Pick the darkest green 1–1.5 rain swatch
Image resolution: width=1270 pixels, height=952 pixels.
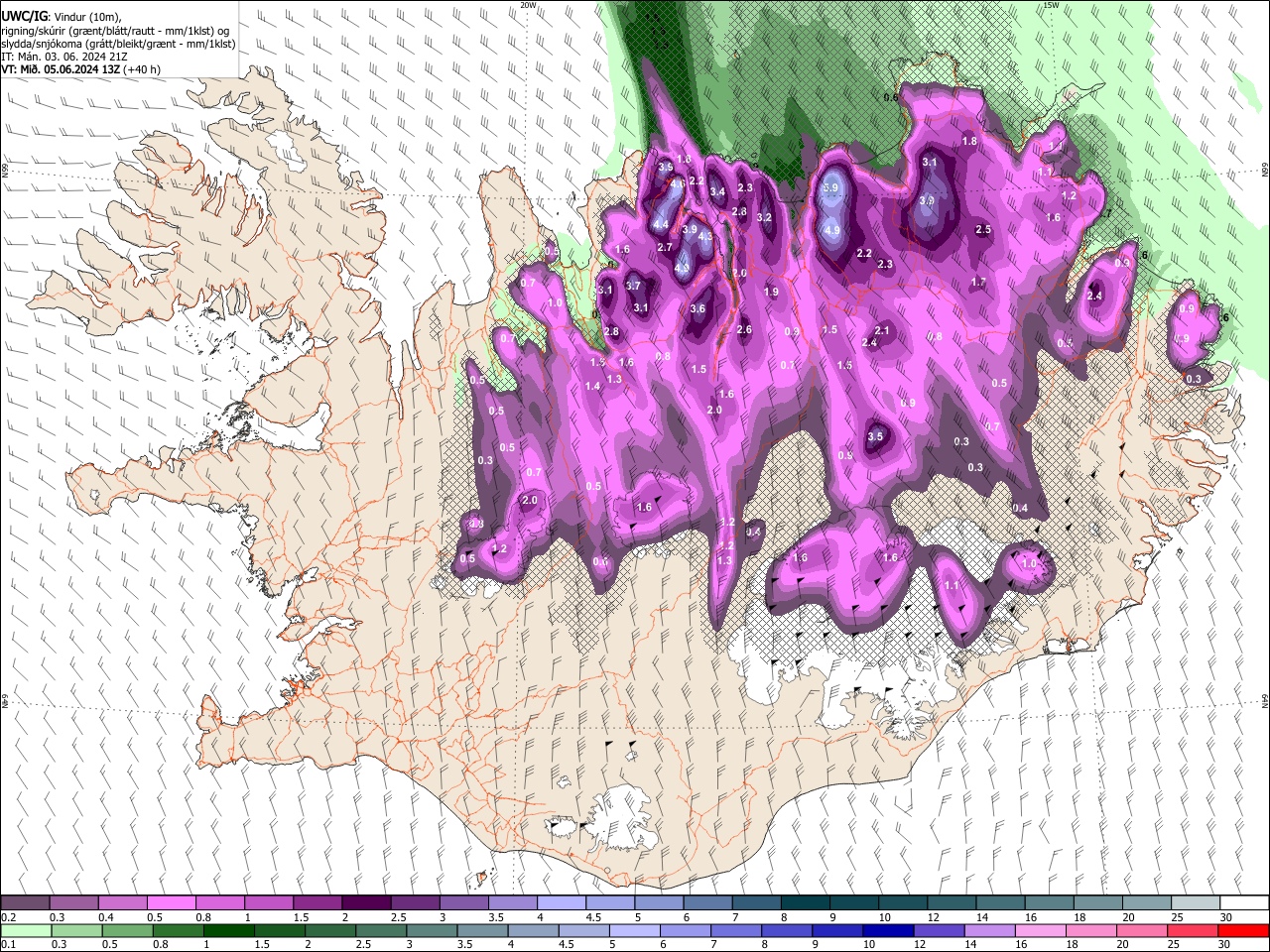pos(227,930)
